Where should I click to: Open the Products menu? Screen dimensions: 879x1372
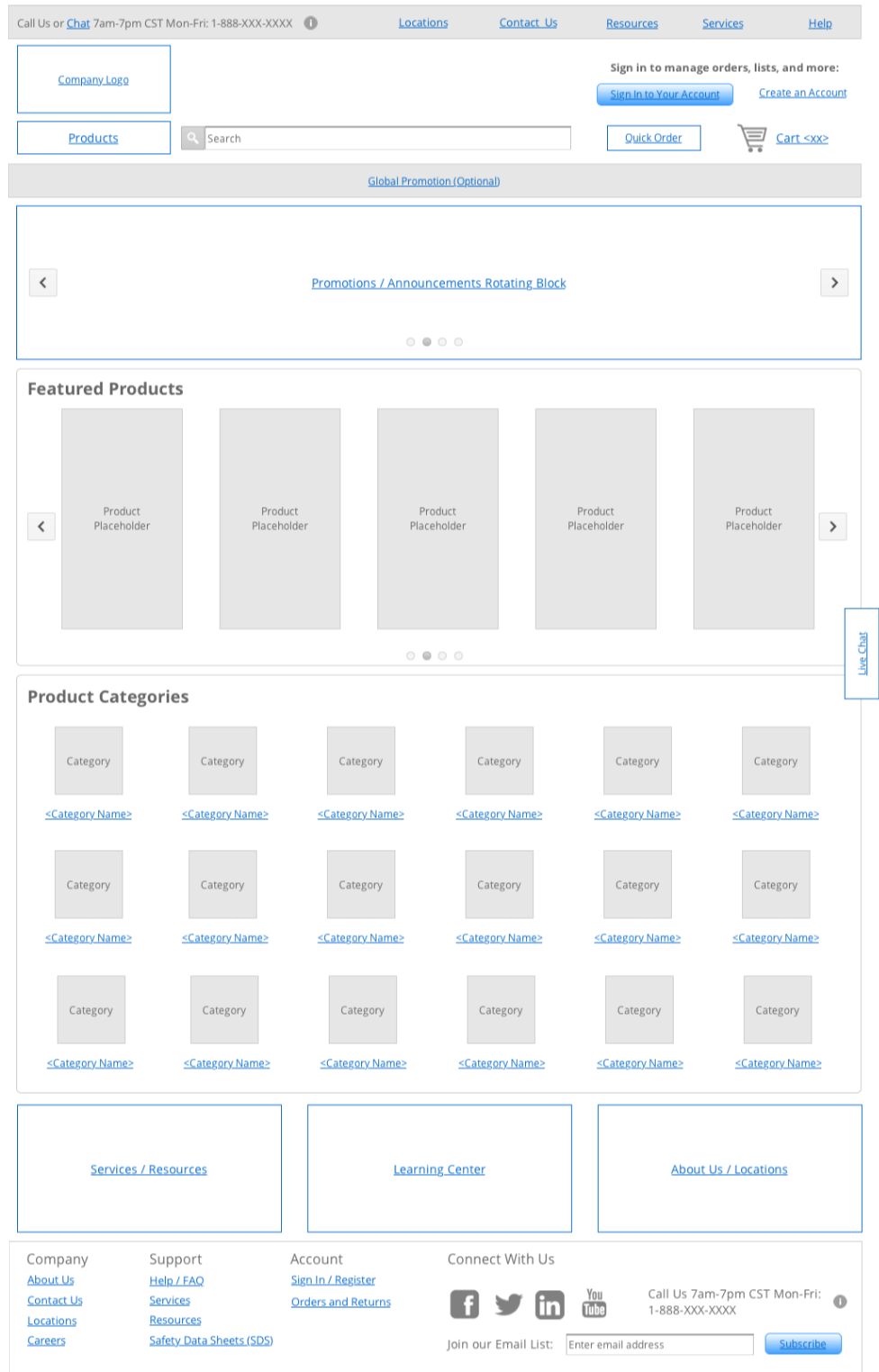pyautogui.click(x=94, y=138)
